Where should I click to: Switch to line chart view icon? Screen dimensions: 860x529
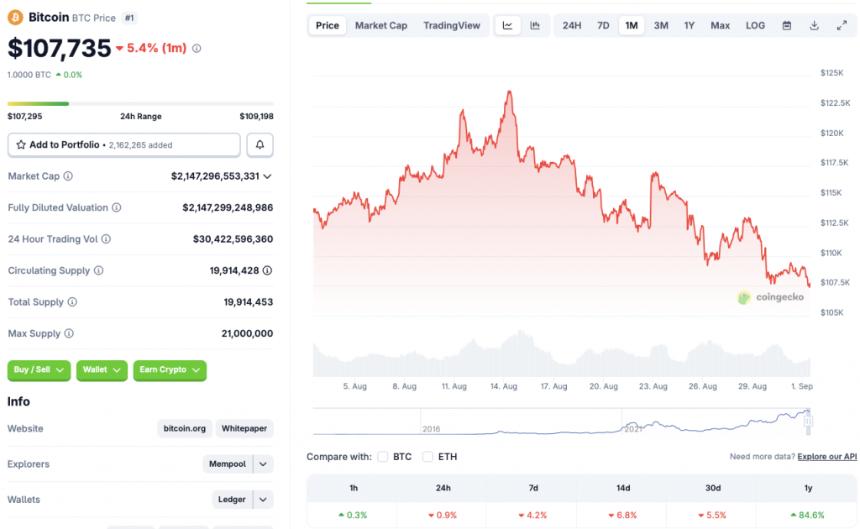[x=508, y=25]
